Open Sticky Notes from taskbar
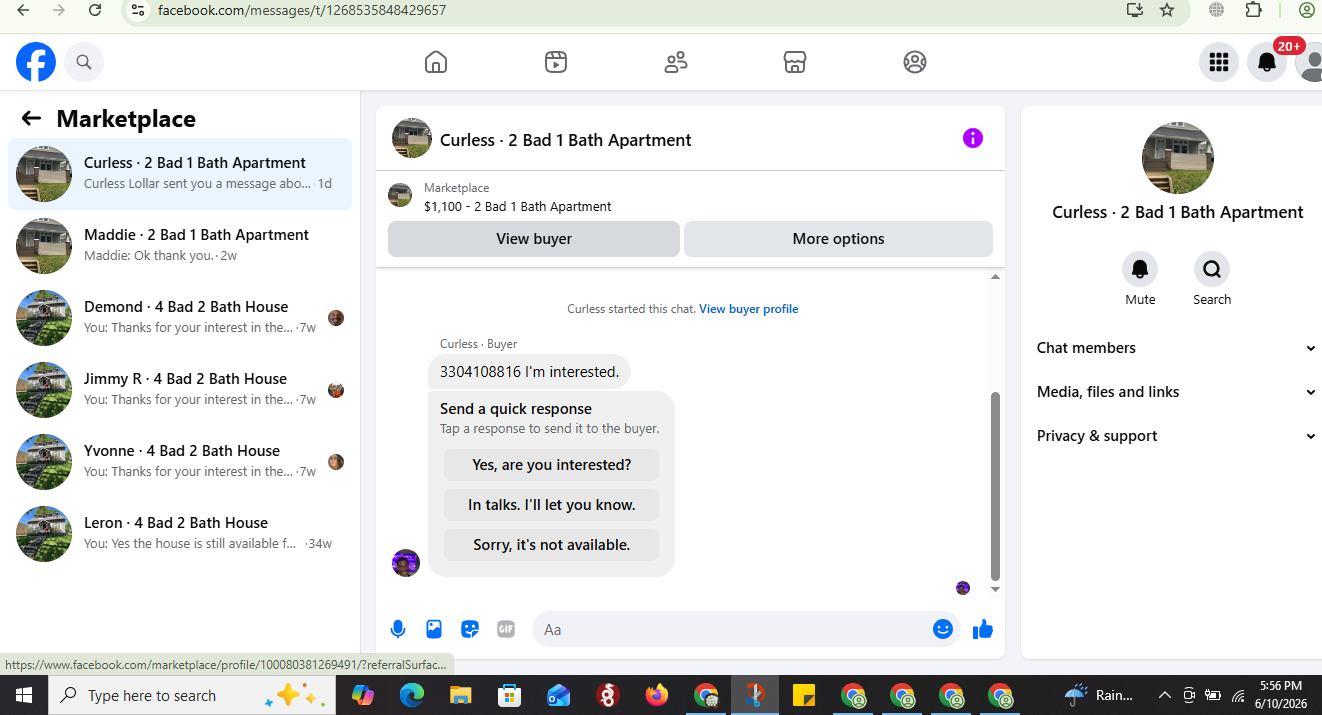This screenshot has height=715, width=1322. point(804,695)
